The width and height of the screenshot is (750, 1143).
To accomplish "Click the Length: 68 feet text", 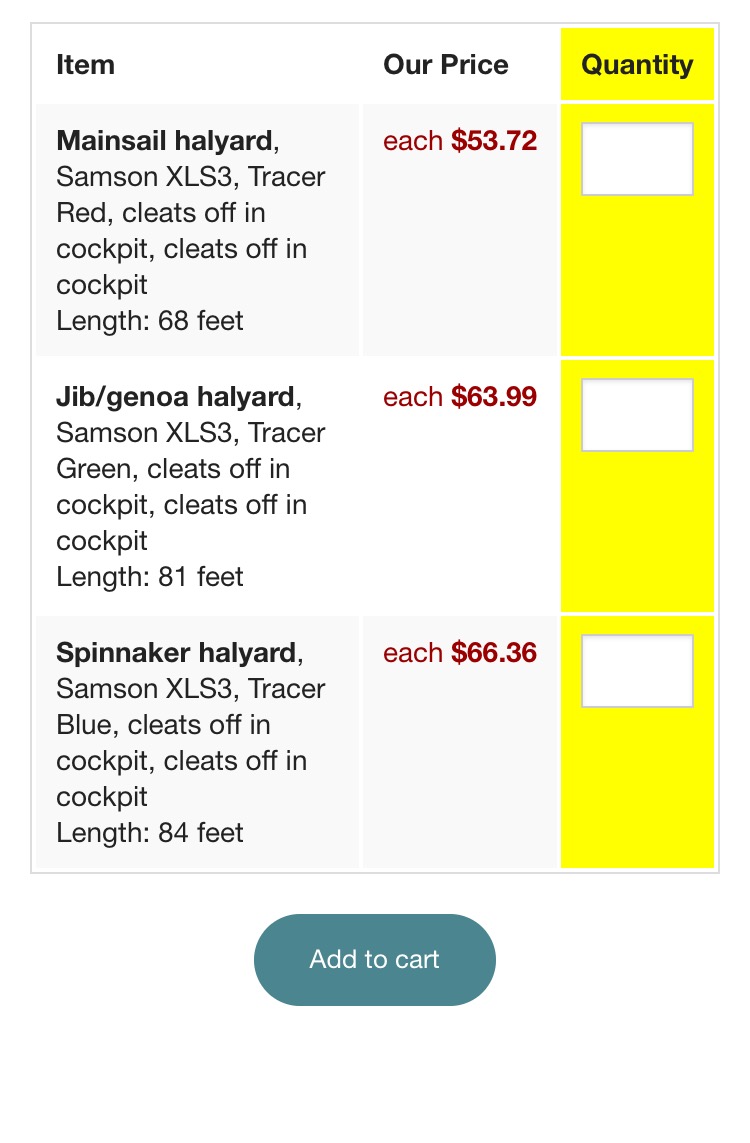I will 150,321.
